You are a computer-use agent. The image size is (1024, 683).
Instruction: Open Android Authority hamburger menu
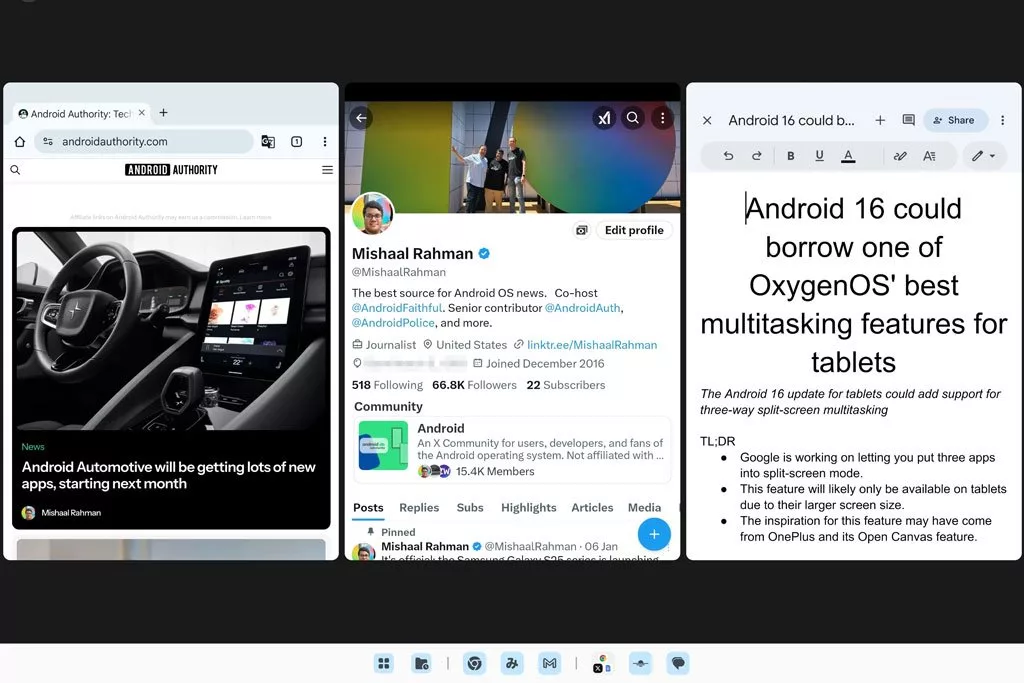point(327,170)
